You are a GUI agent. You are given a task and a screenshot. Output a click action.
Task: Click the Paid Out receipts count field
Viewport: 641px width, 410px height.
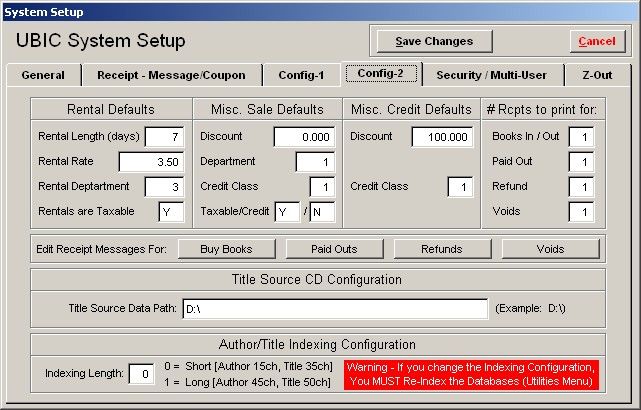click(581, 162)
